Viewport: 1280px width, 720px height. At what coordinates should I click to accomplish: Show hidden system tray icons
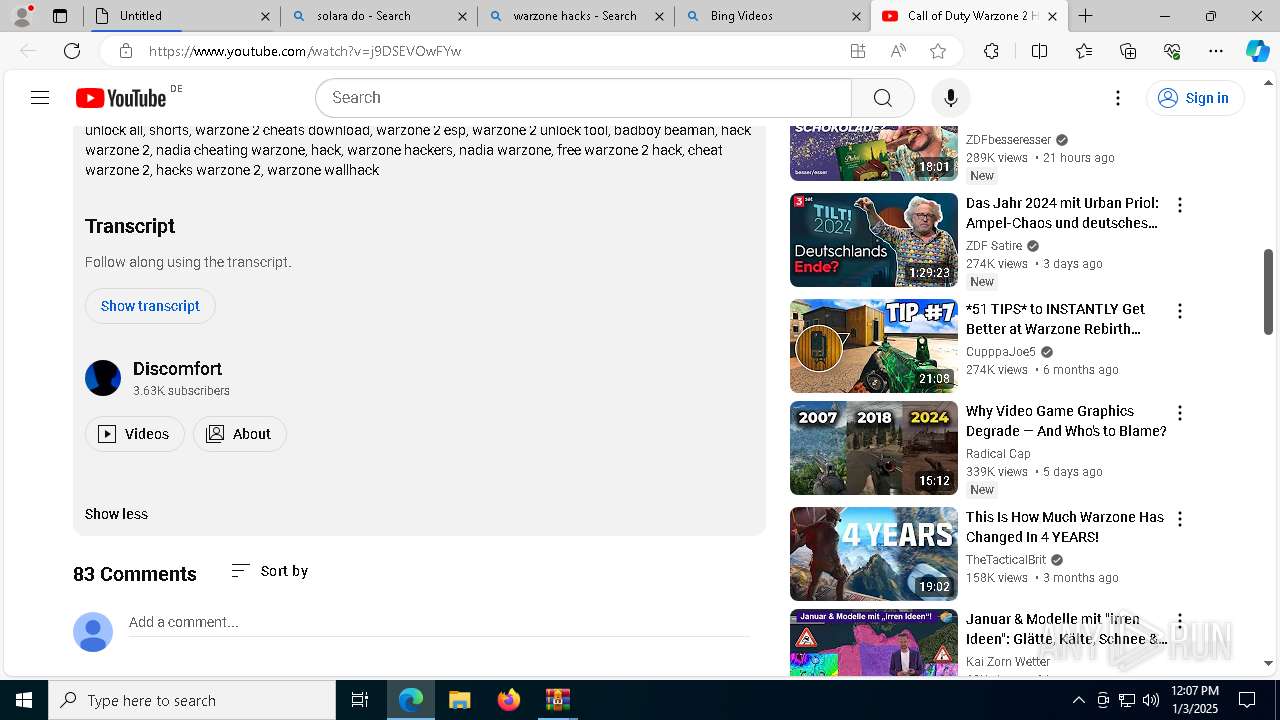(1079, 700)
